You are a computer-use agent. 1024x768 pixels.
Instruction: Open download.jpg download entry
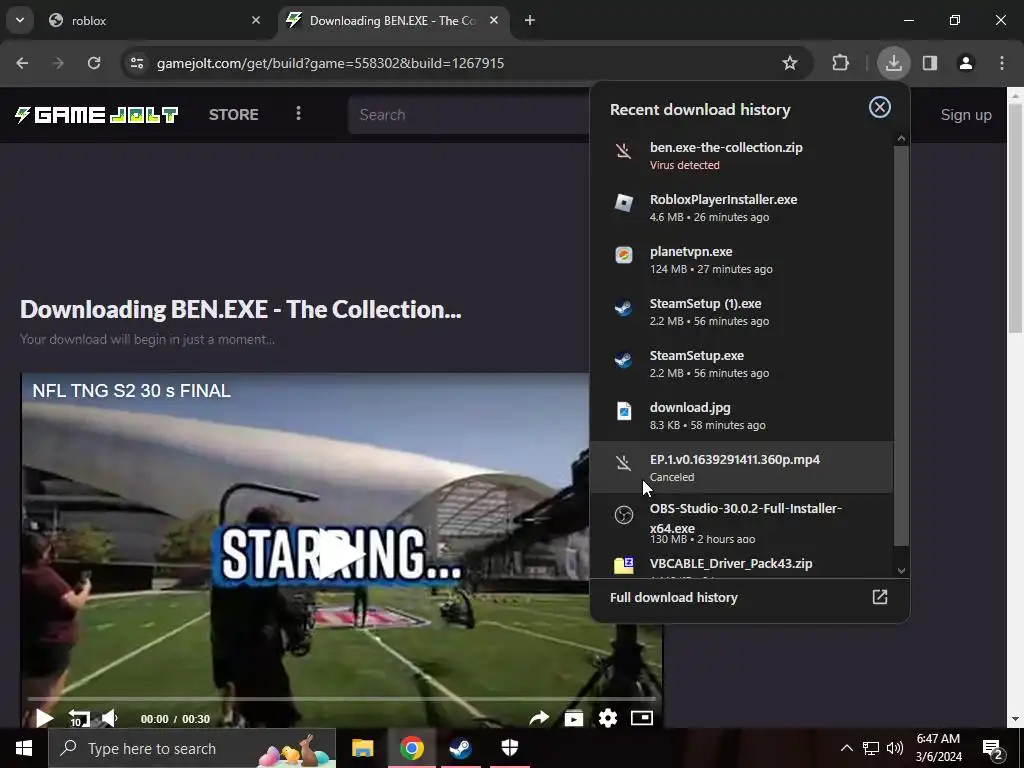coord(741,415)
